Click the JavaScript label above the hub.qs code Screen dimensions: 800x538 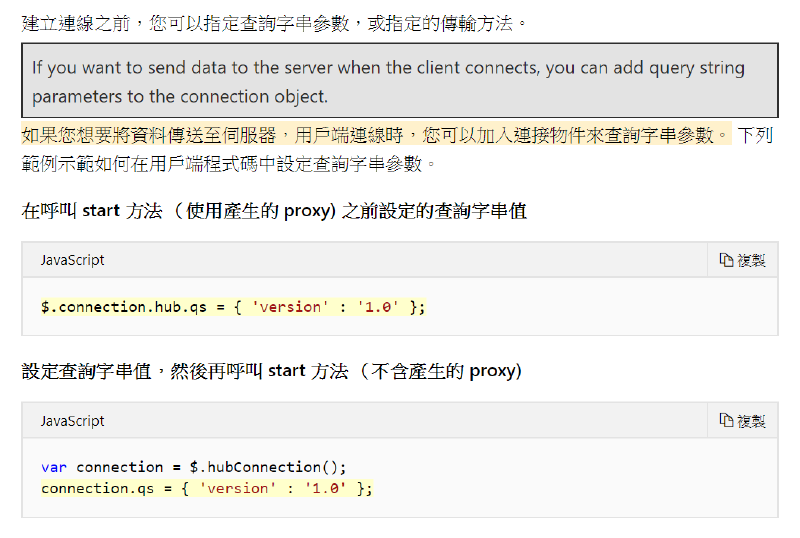(72, 260)
